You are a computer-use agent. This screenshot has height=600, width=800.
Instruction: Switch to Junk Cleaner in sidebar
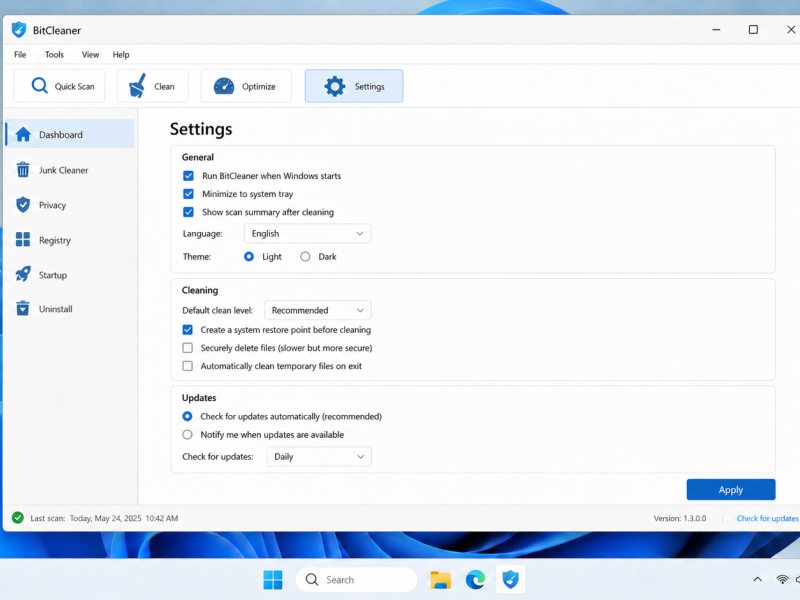(x=70, y=170)
